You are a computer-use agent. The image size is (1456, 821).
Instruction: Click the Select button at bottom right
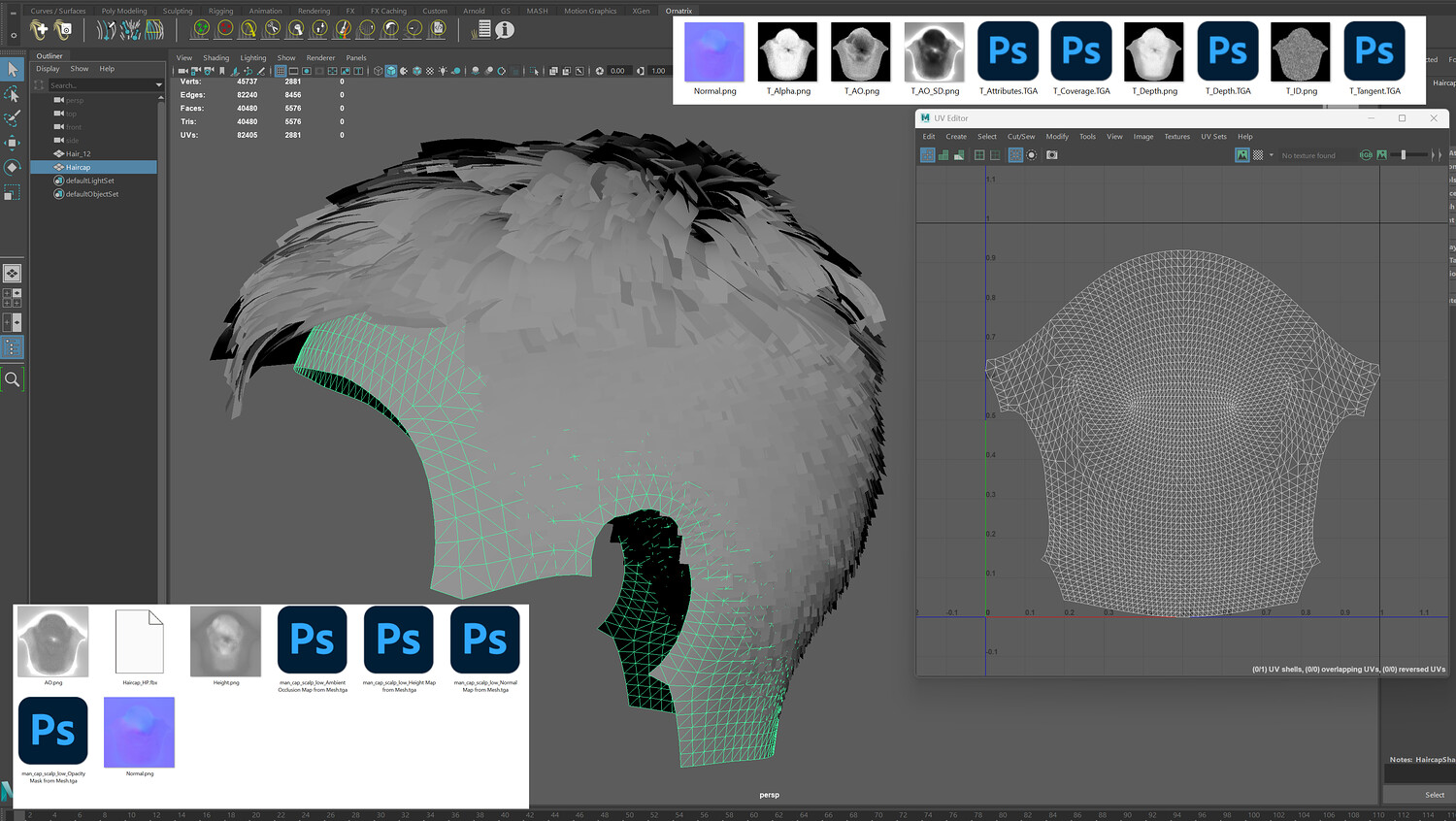[1435, 795]
